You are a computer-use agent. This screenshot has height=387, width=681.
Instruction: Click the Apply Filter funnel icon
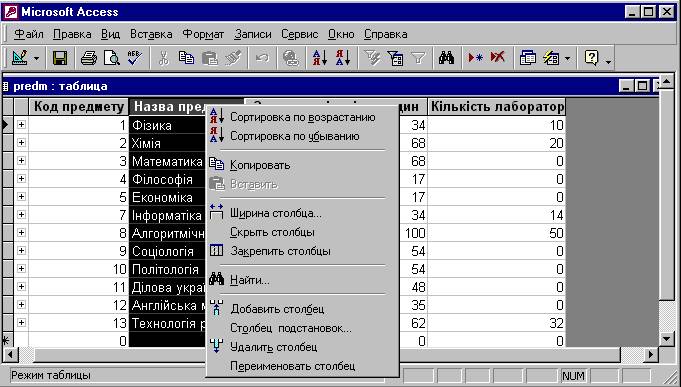pos(418,58)
